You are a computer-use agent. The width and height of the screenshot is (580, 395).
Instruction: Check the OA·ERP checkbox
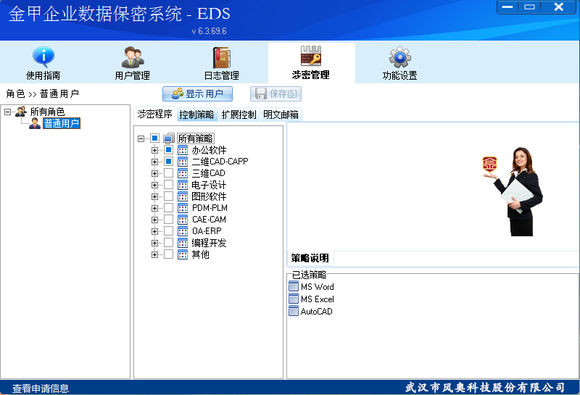(x=168, y=231)
